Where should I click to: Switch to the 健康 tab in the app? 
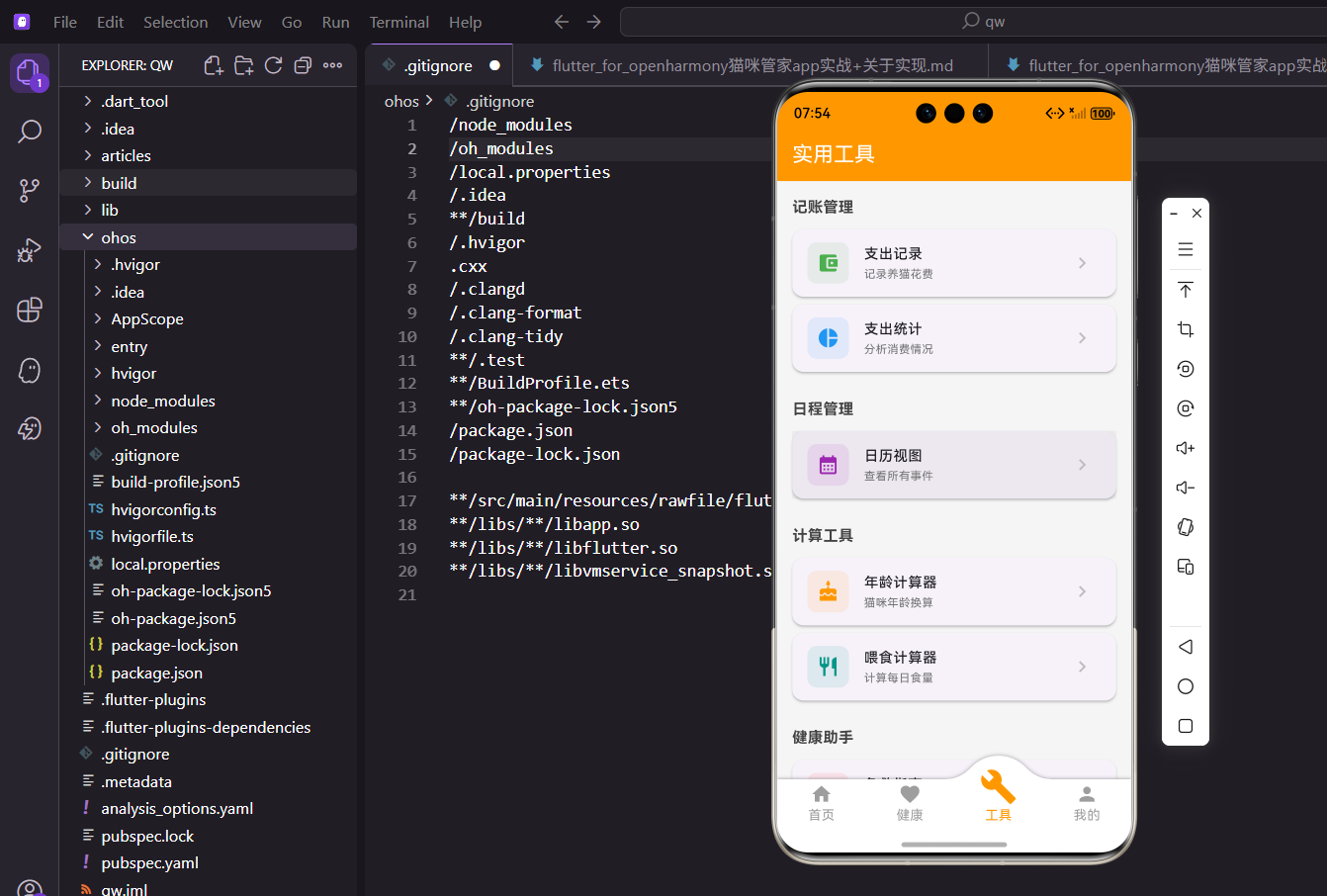pos(909,801)
